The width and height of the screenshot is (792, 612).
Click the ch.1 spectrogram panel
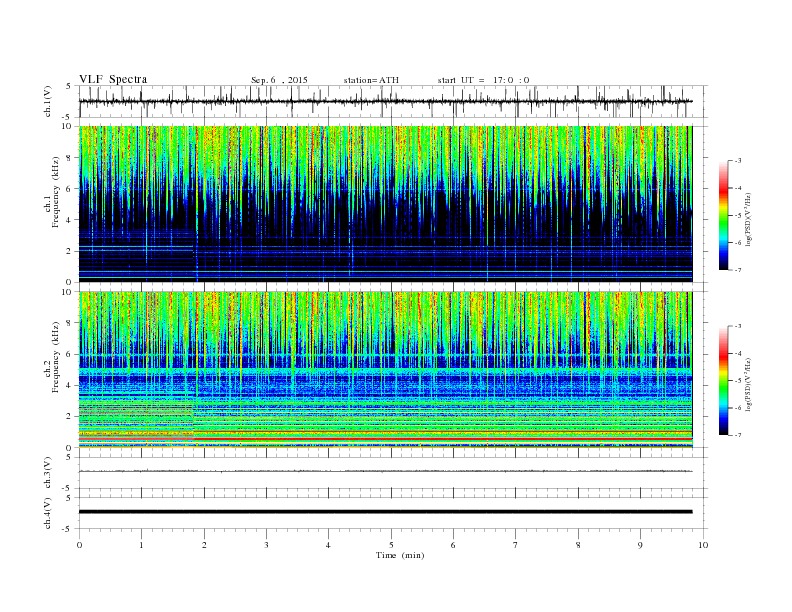pyautogui.click(x=385, y=204)
